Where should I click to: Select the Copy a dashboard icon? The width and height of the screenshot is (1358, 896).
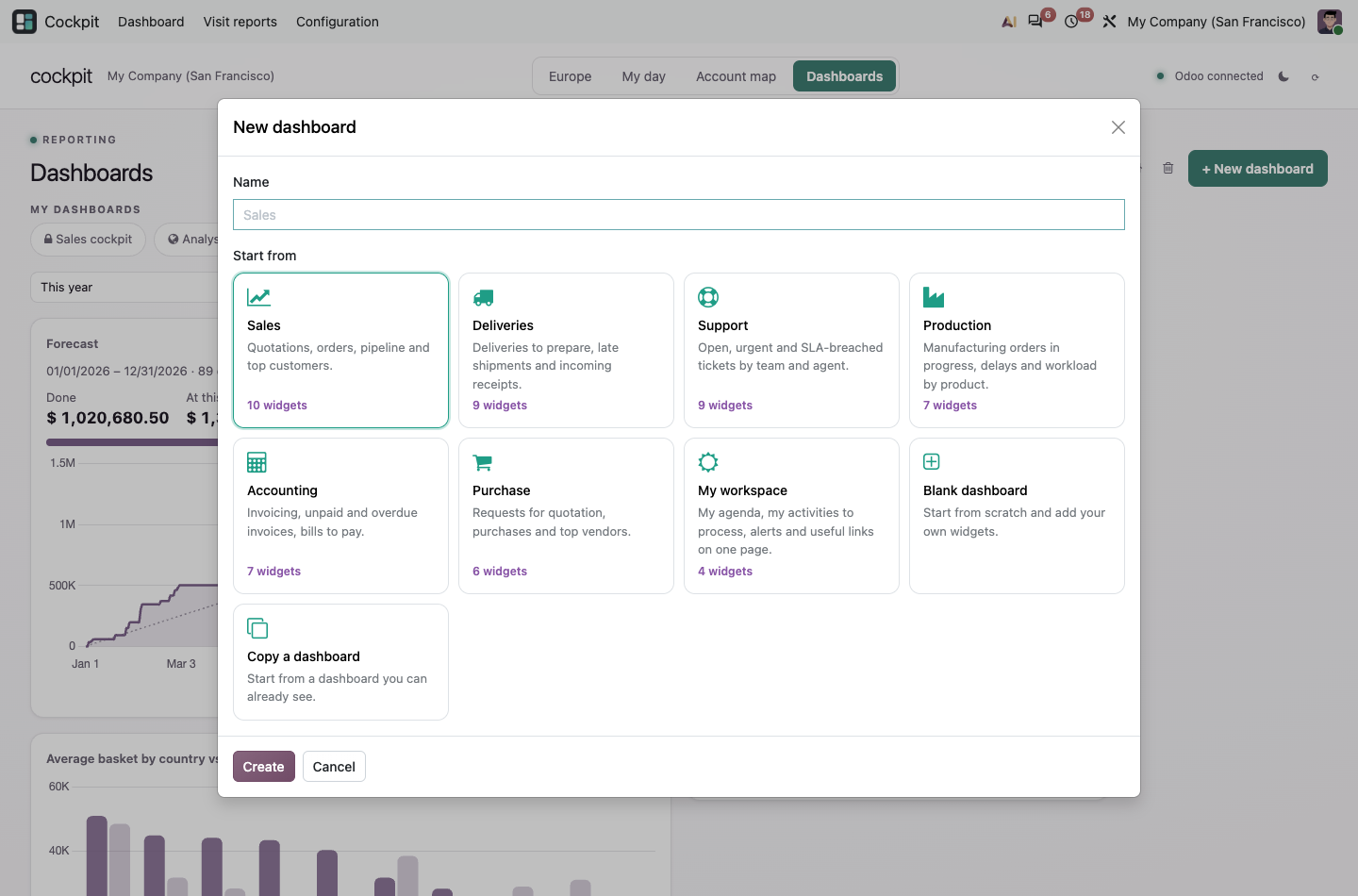click(257, 628)
